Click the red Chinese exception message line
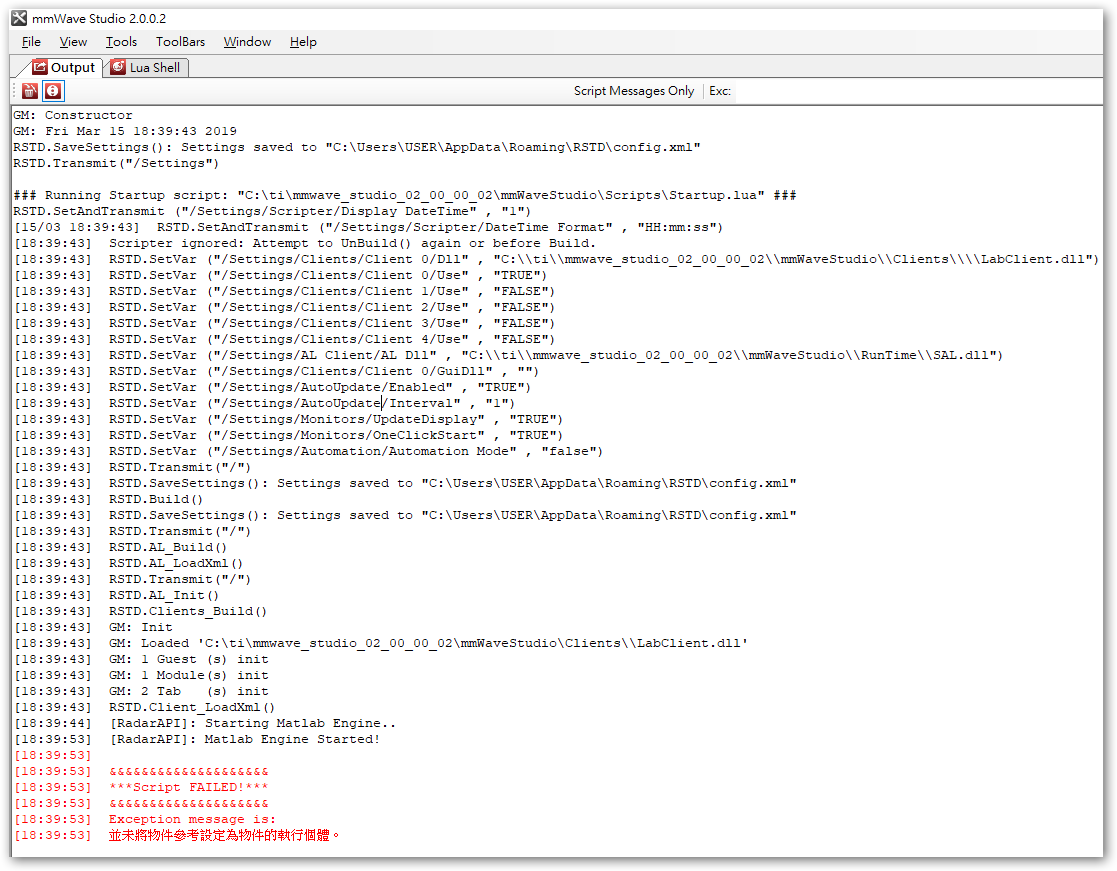 click(177, 835)
